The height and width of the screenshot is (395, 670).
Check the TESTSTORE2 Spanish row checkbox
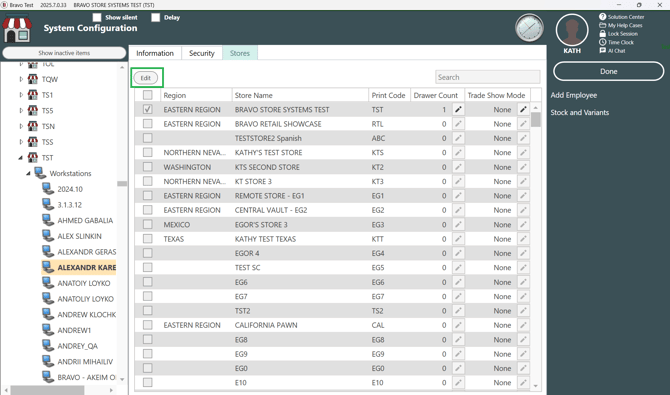[147, 138]
